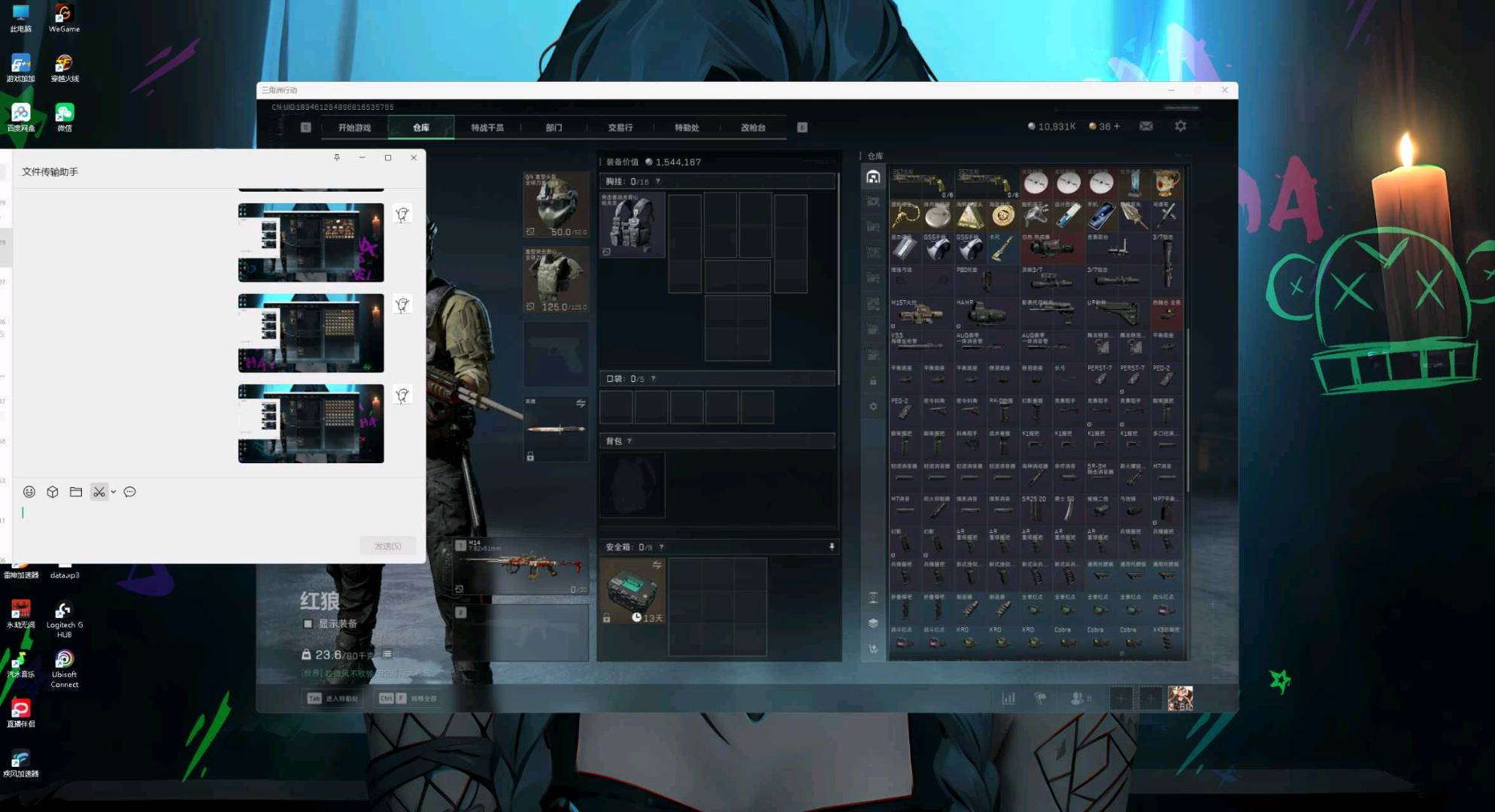The height and width of the screenshot is (812, 1495).
Task: Click the warehouse stack layers icon
Action: point(873,623)
